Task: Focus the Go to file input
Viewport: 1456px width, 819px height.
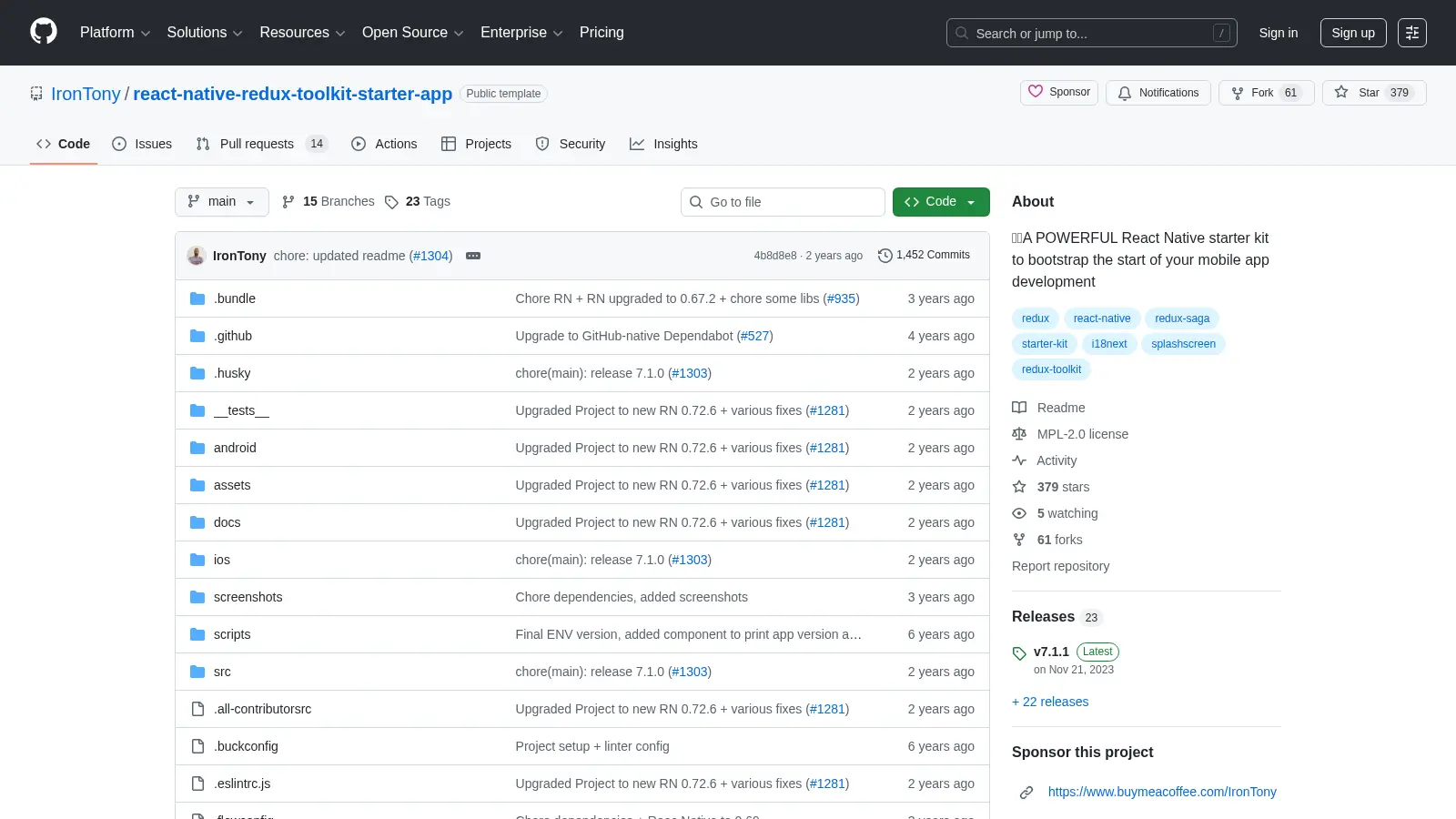Action: point(783,202)
